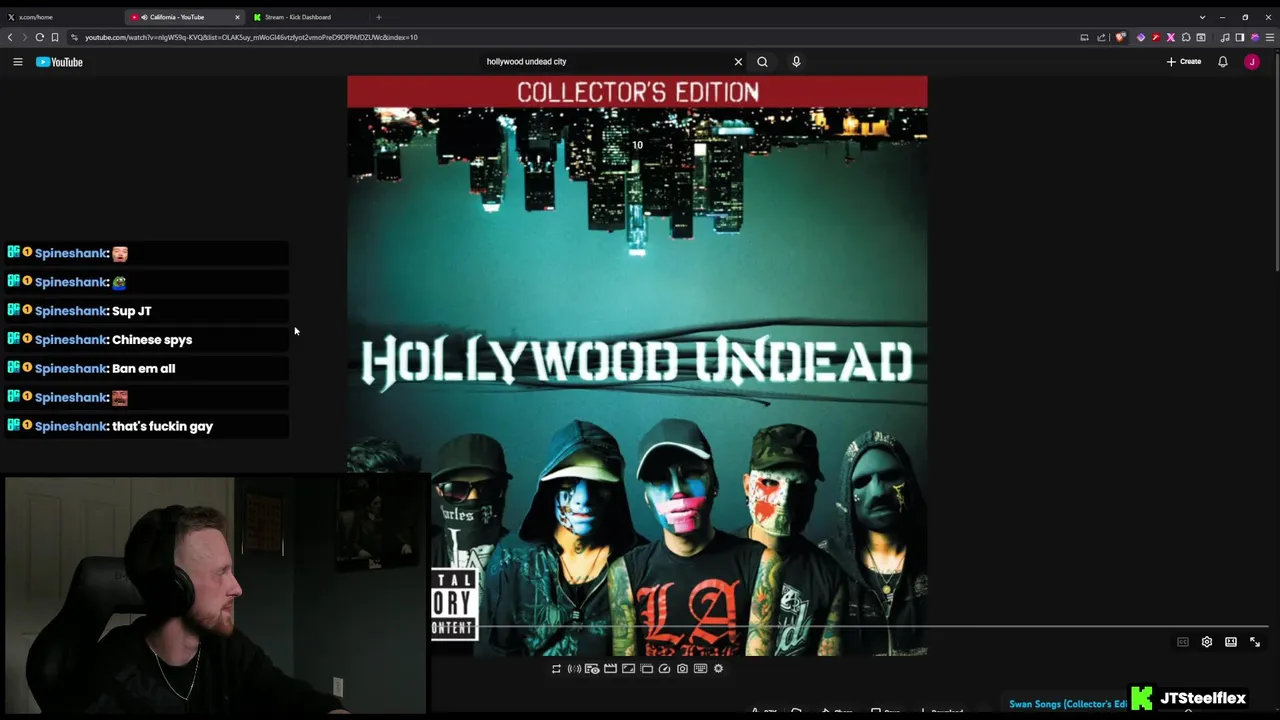Viewport: 1280px width, 720px height.
Task: Open the Brave Shields lion icon
Action: pyautogui.click(x=1121, y=37)
